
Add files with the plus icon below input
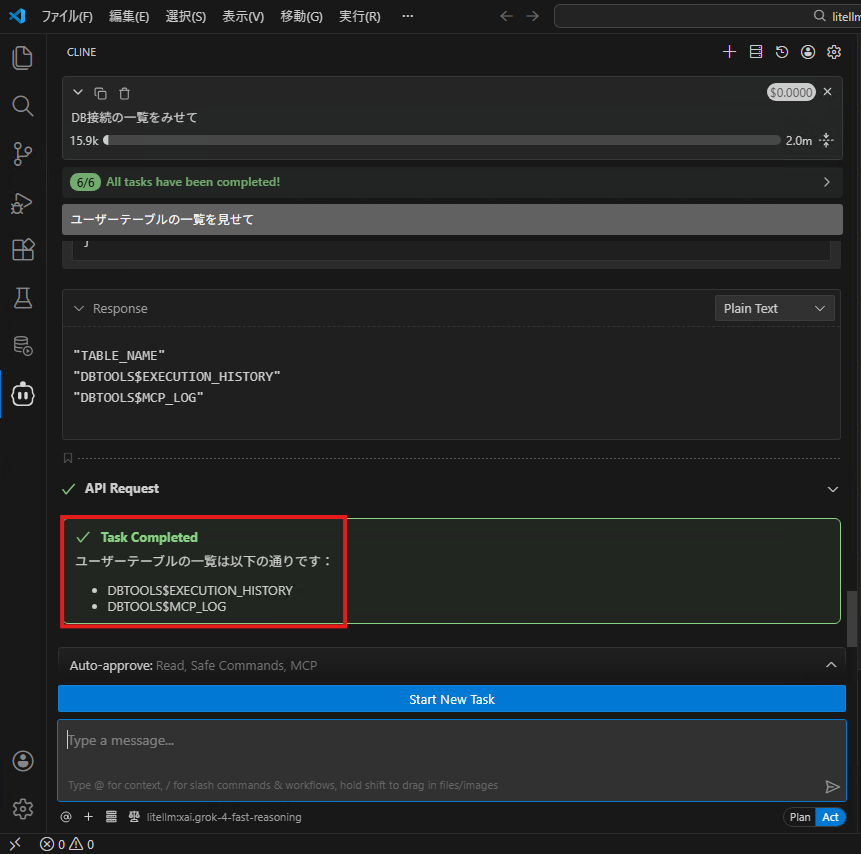click(88, 817)
